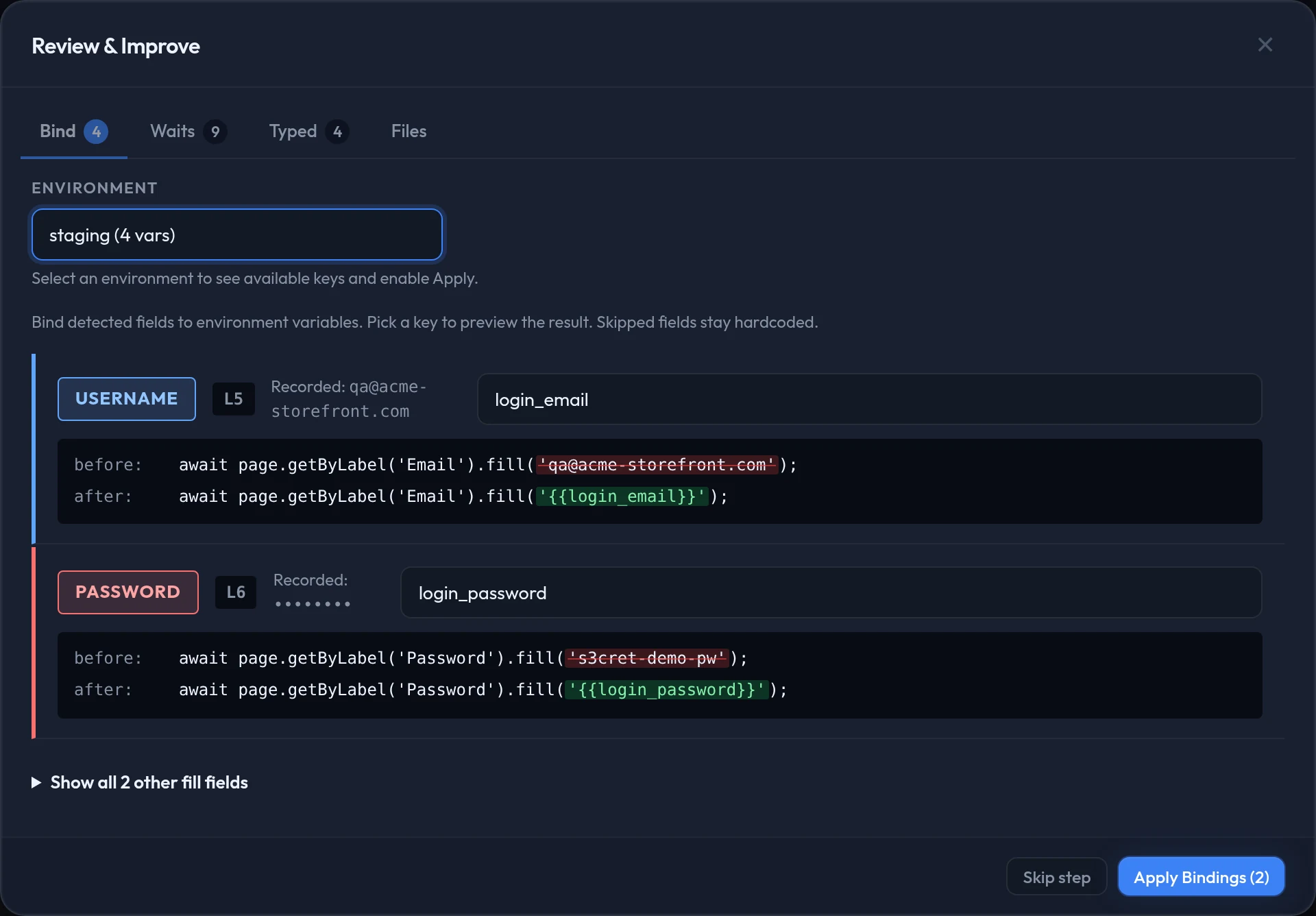Open the login_password key selector

tap(831, 593)
